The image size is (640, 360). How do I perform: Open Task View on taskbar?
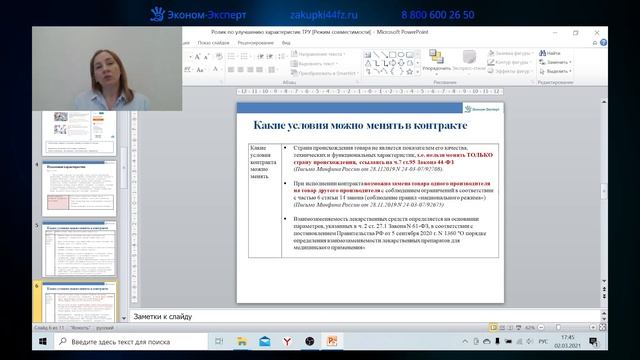point(219,341)
